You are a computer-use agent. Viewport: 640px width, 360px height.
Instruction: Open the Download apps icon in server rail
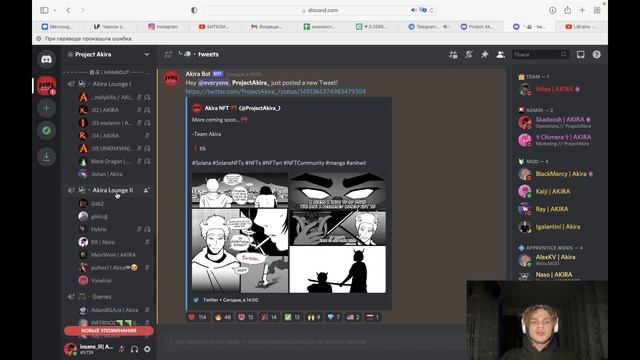[47, 156]
